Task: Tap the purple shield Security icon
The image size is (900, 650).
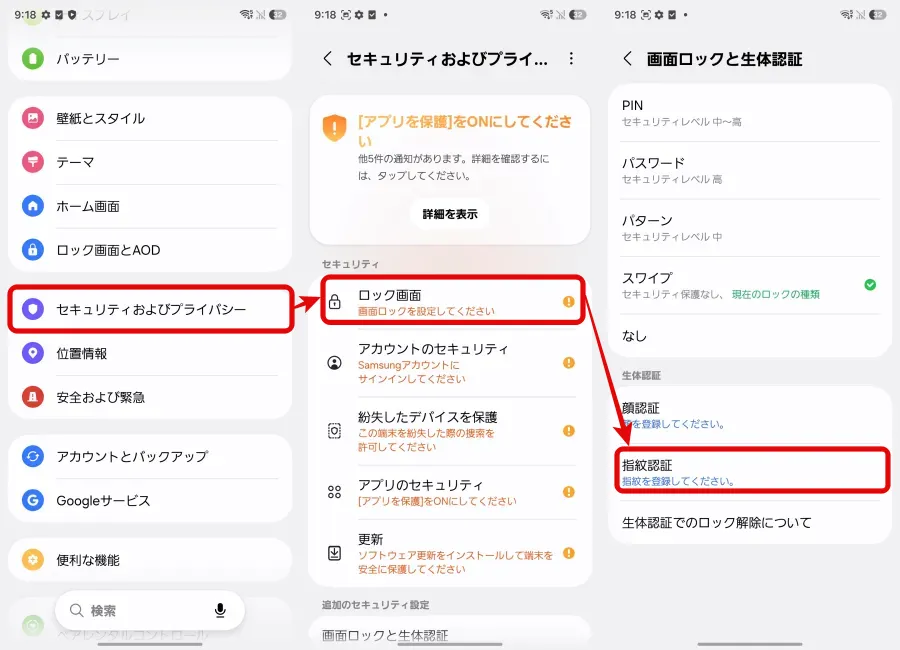Action: tap(33, 309)
